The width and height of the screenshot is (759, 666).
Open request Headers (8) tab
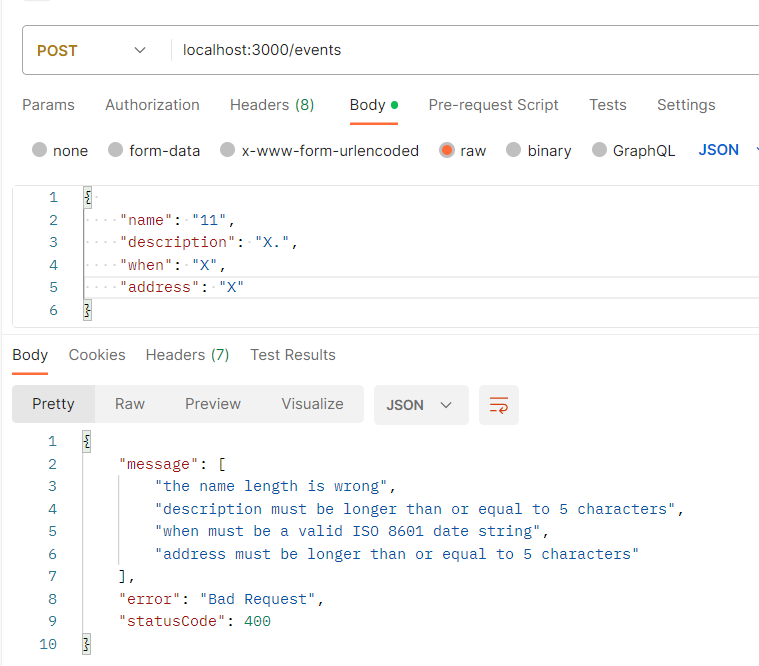click(272, 105)
